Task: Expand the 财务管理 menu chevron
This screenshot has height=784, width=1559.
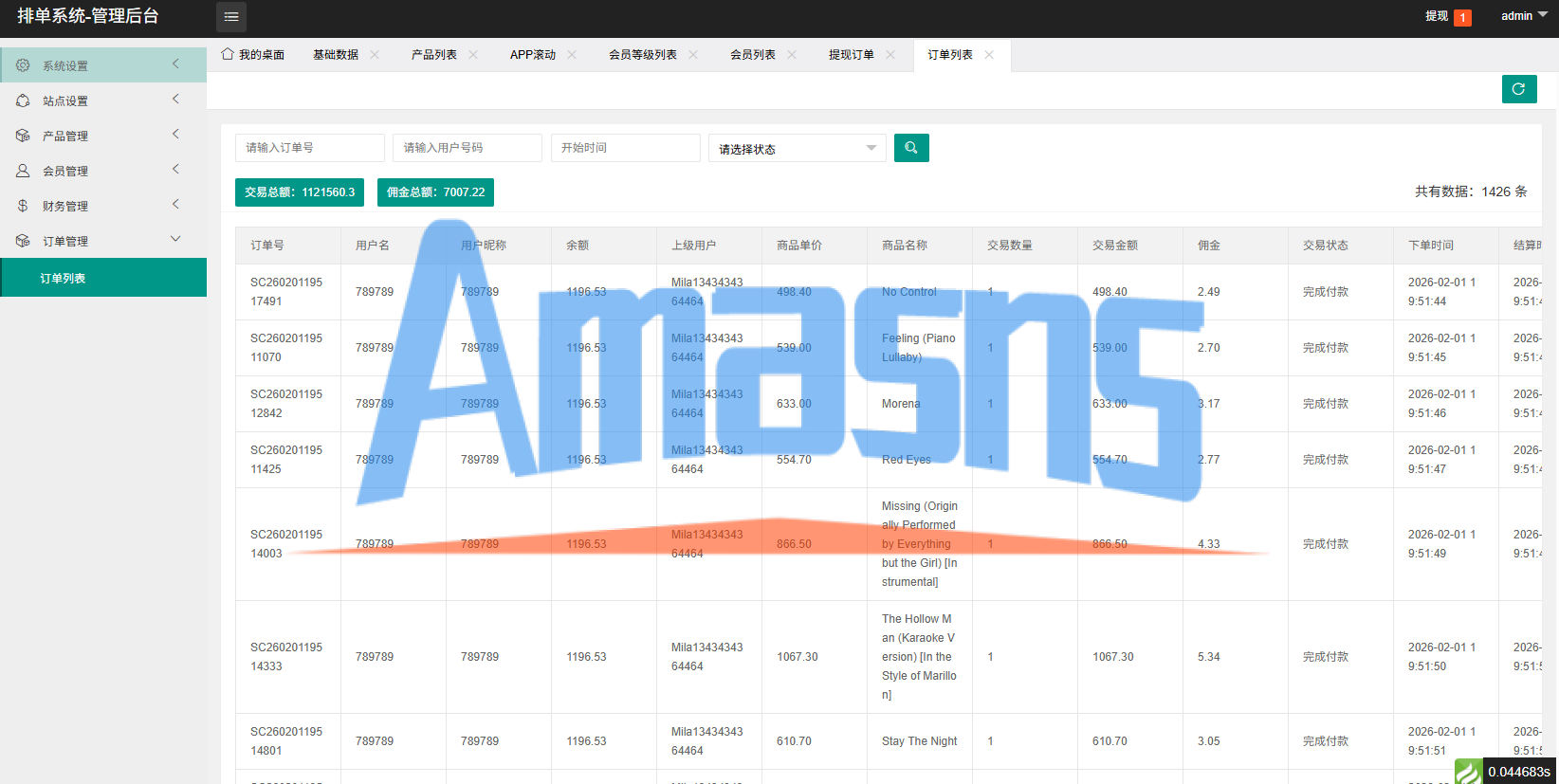Action: tap(175, 204)
